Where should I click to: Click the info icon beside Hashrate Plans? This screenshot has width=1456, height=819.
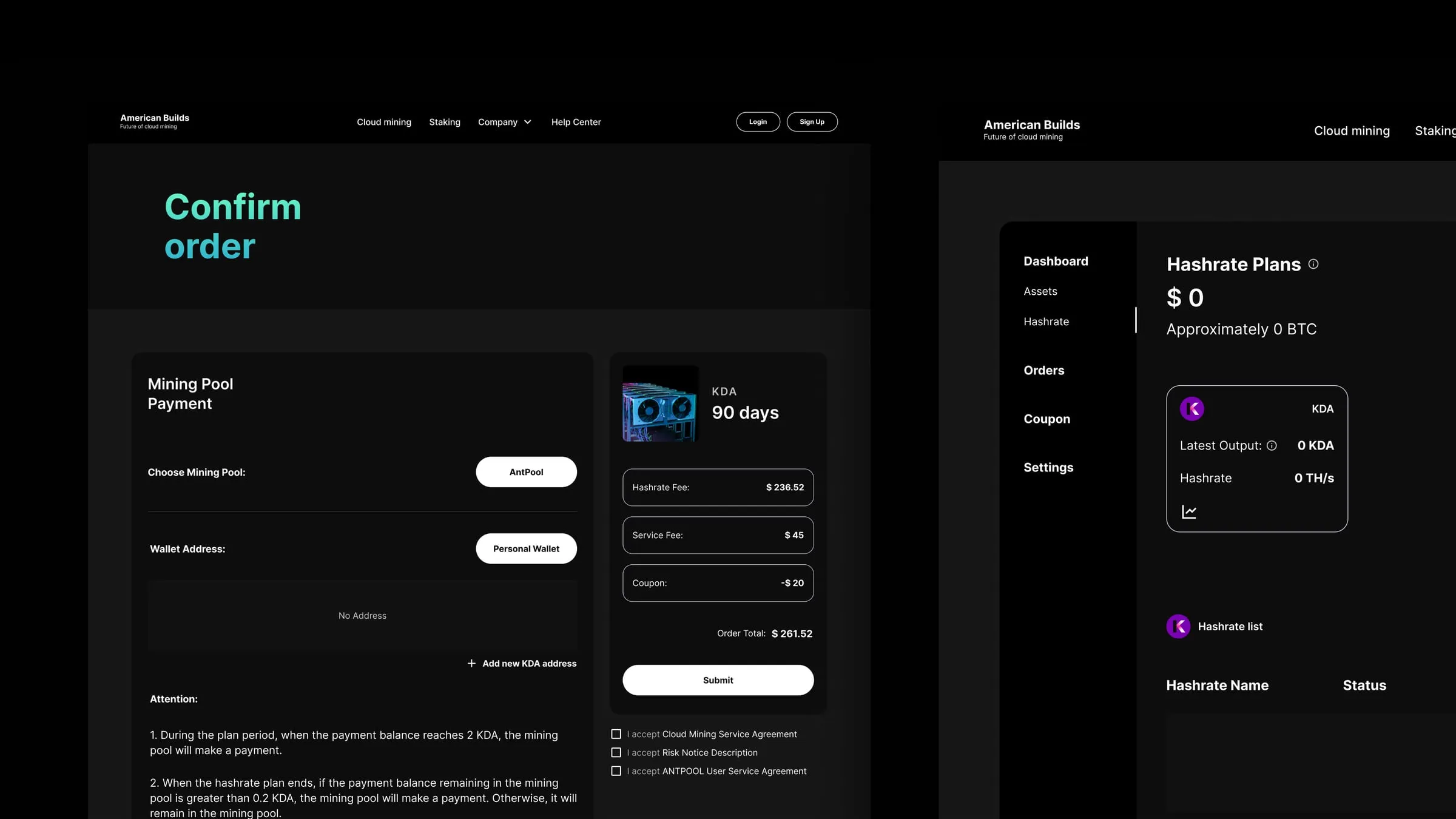pyautogui.click(x=1313, y=264)
